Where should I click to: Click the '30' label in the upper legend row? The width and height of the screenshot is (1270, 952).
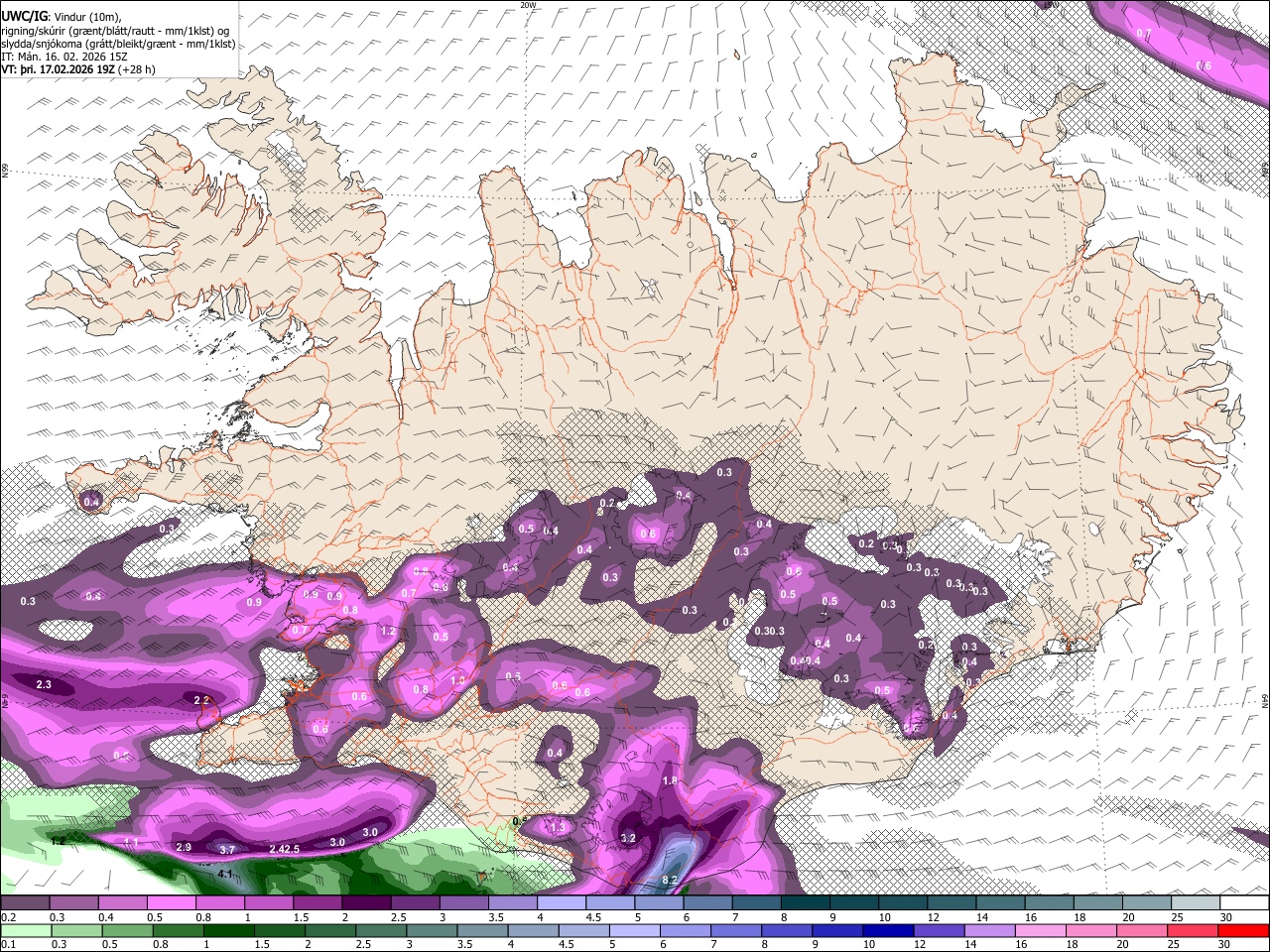tap(1226, 917)
